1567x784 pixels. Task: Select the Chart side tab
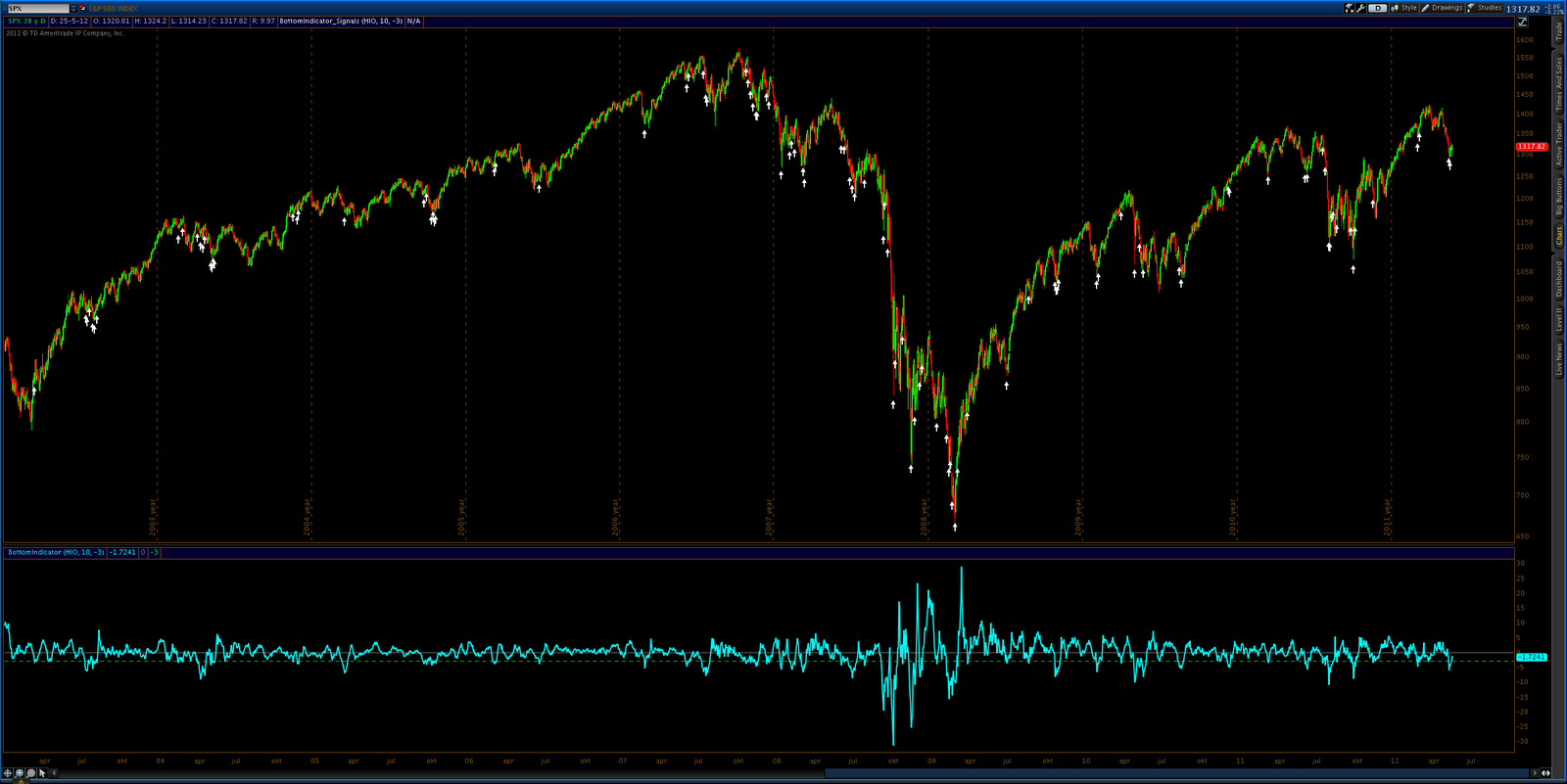[x=1559, y=236]
